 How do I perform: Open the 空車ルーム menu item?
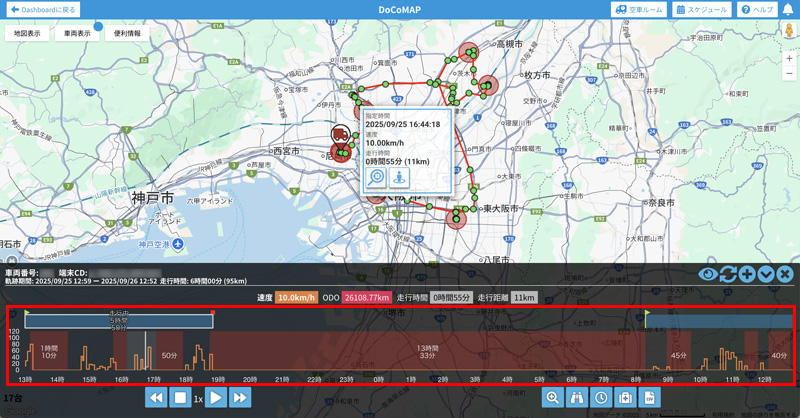(x=639, y=10)
